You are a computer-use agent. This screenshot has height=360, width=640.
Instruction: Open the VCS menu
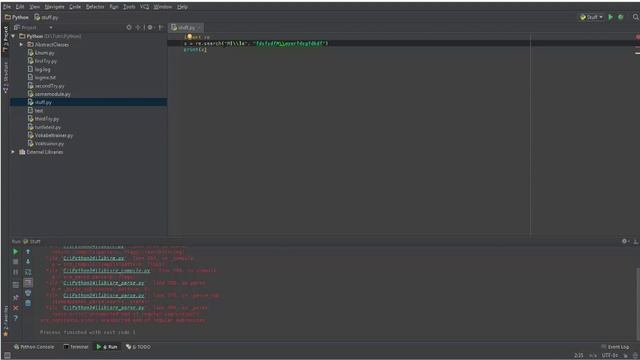point(144,7)
